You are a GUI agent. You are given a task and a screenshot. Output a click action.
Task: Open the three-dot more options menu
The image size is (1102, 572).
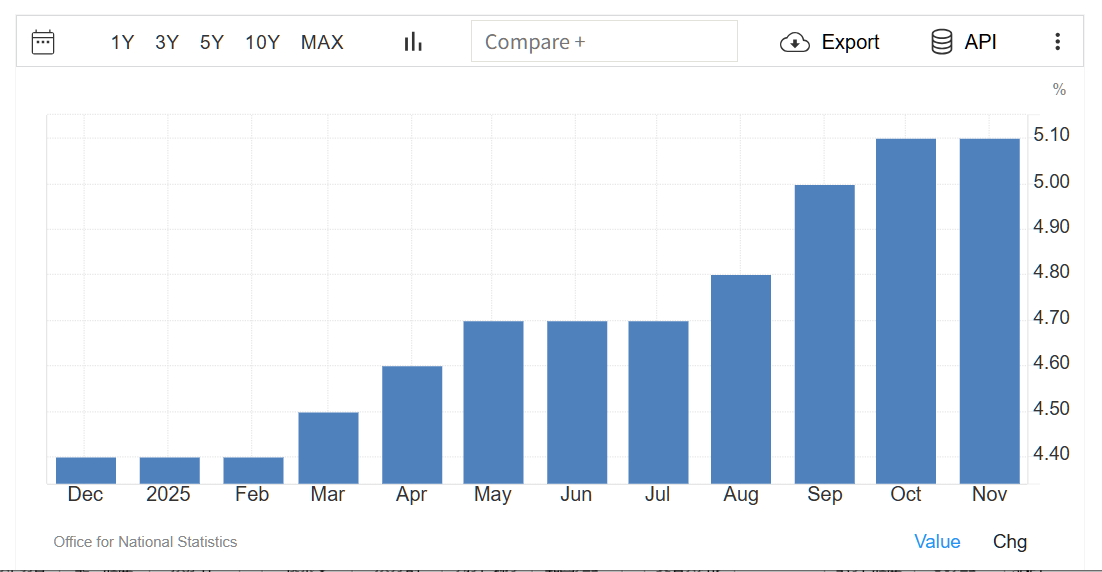[1057, 42]
